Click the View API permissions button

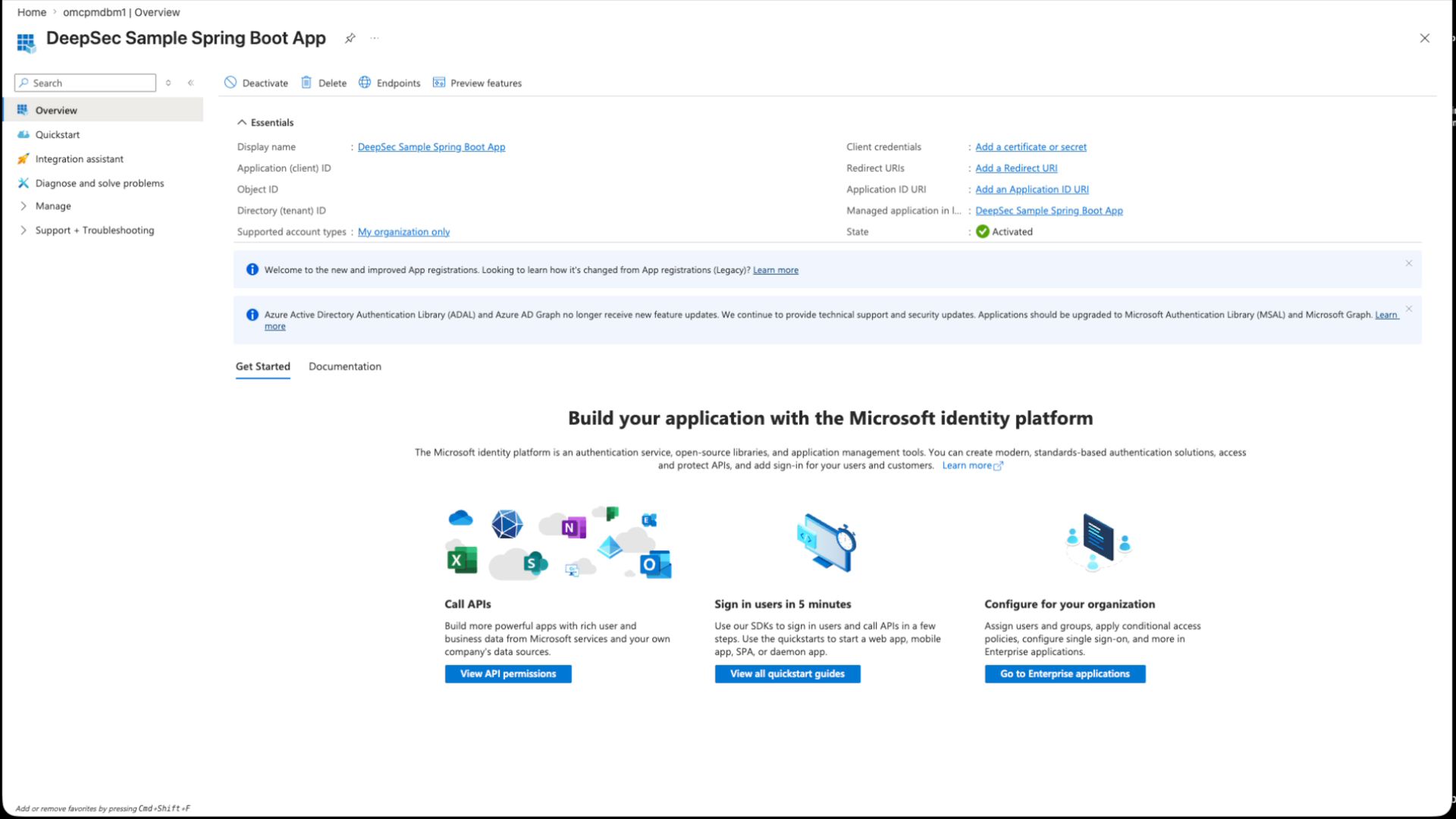[508, 673]
